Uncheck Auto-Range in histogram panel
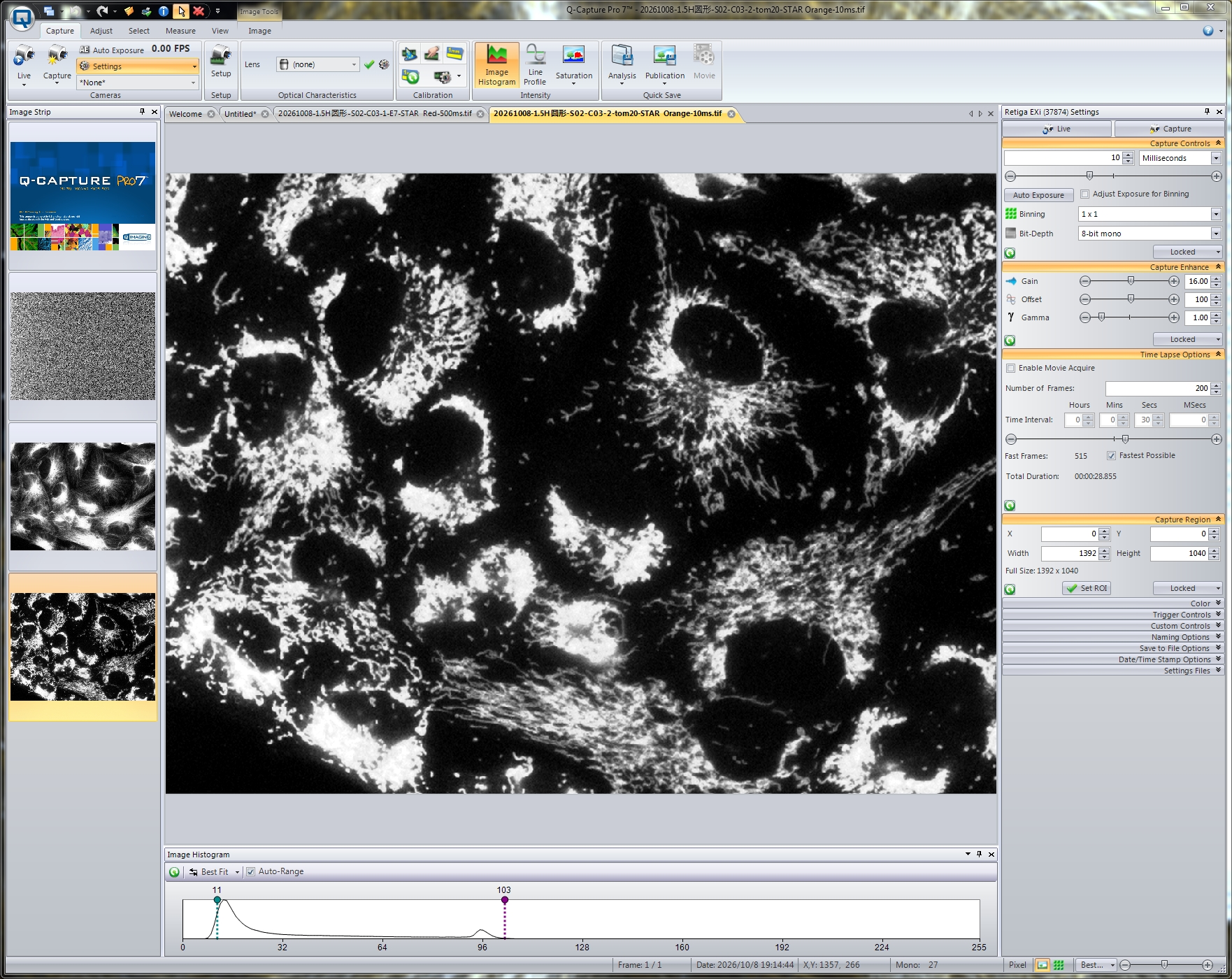The image size is (1232, 979). point(250,872)
